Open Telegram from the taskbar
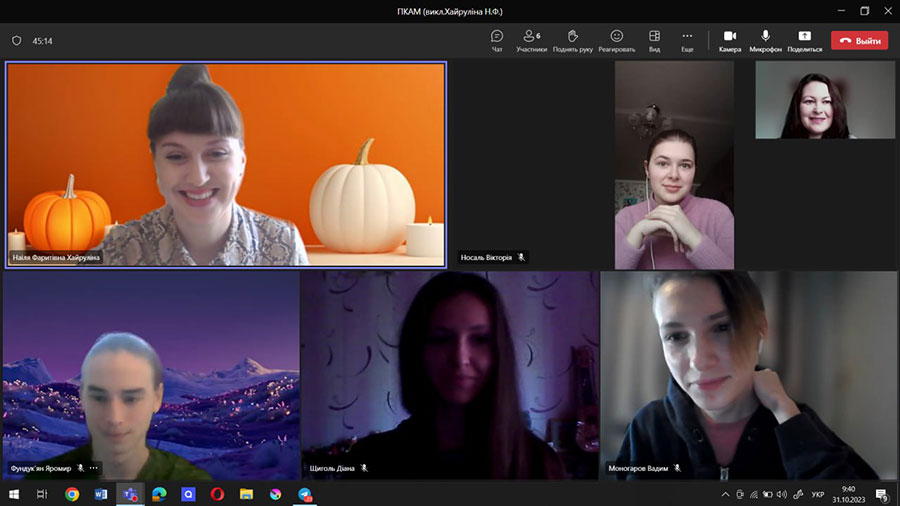 click(305, 494)
